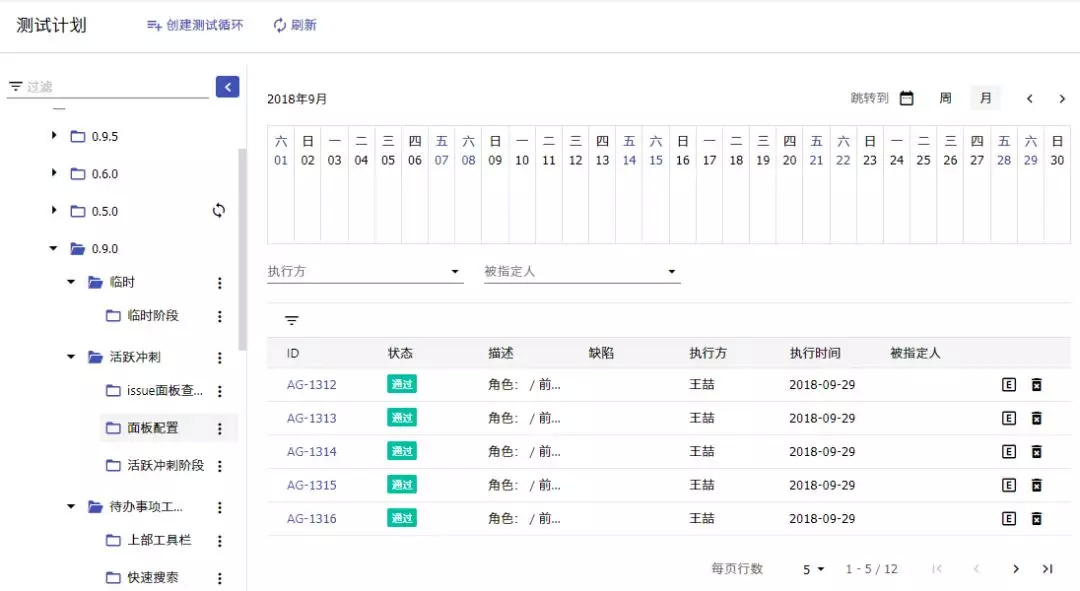Open the AG-1314 link

point(311,452)
